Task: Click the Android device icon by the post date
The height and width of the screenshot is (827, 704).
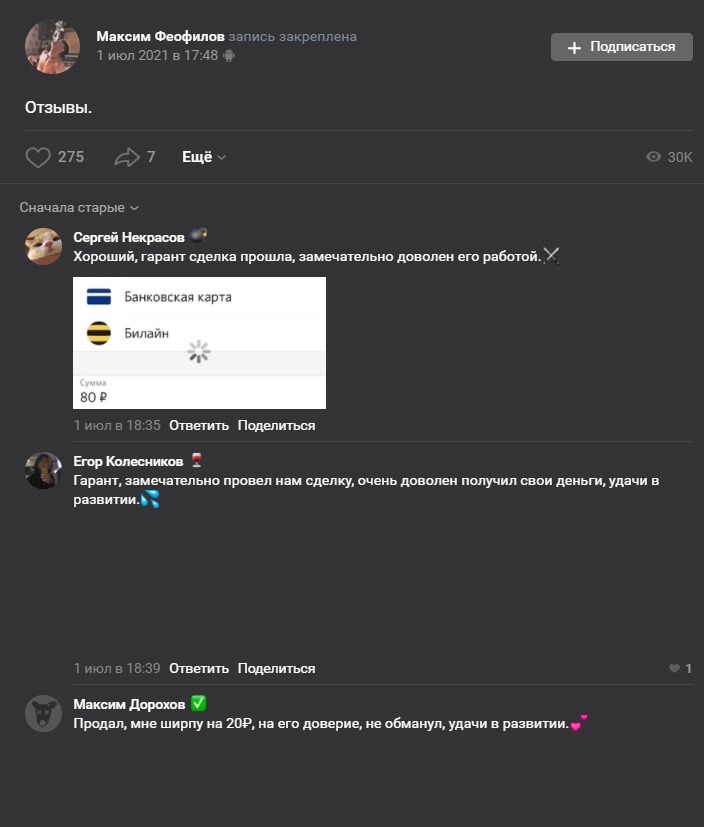Action: tap(229, 56)
